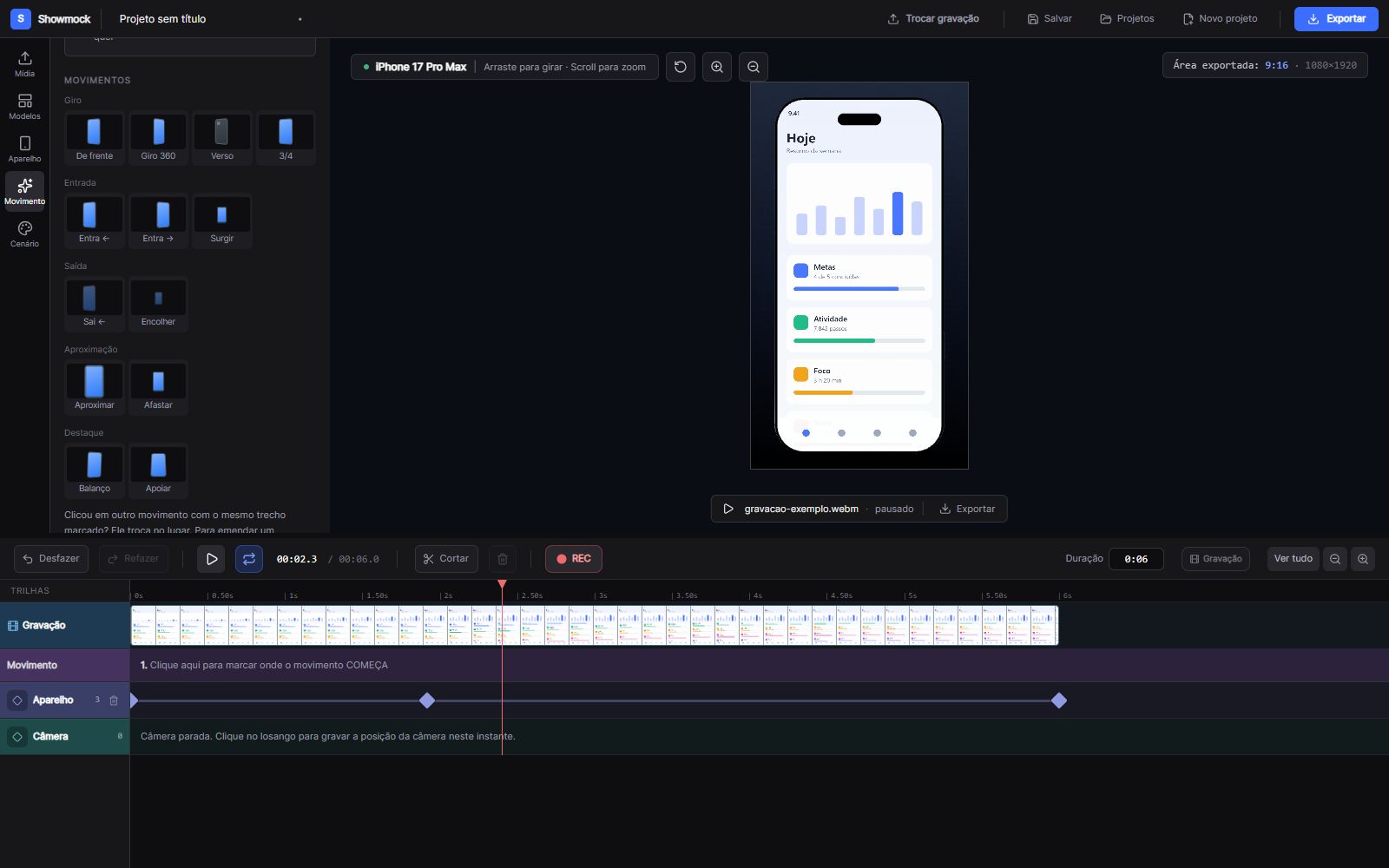Zoom in on the preview canvas
This screenshot has height=868, width=1389.
[x=717, y=67]
